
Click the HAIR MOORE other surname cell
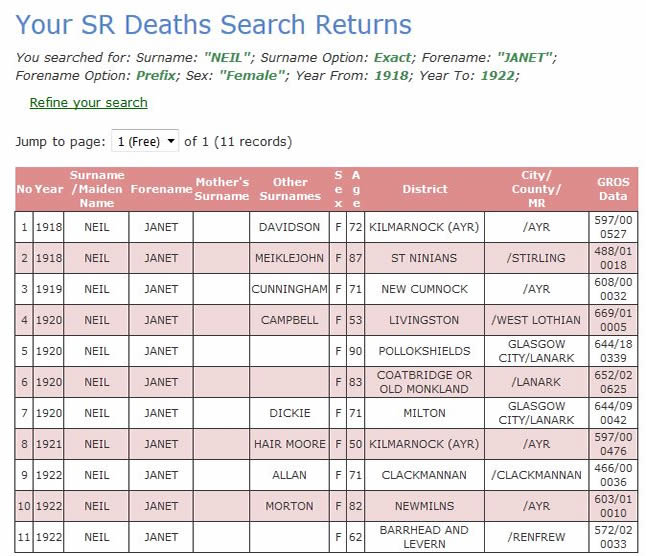tap(290, 444)
